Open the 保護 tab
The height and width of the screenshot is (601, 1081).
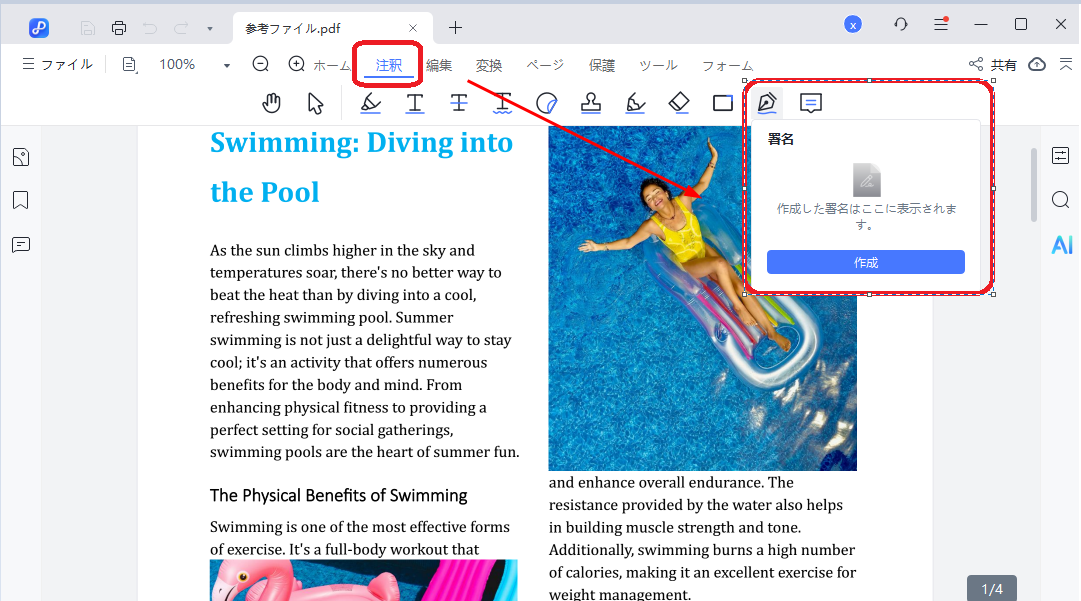point(602,65)
